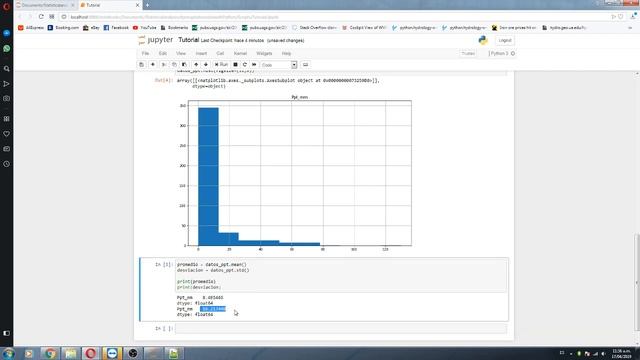This screenshot has width=640, height=360.
Task: Paste cells below using the toolbar icon
Action: pos(184,64)
